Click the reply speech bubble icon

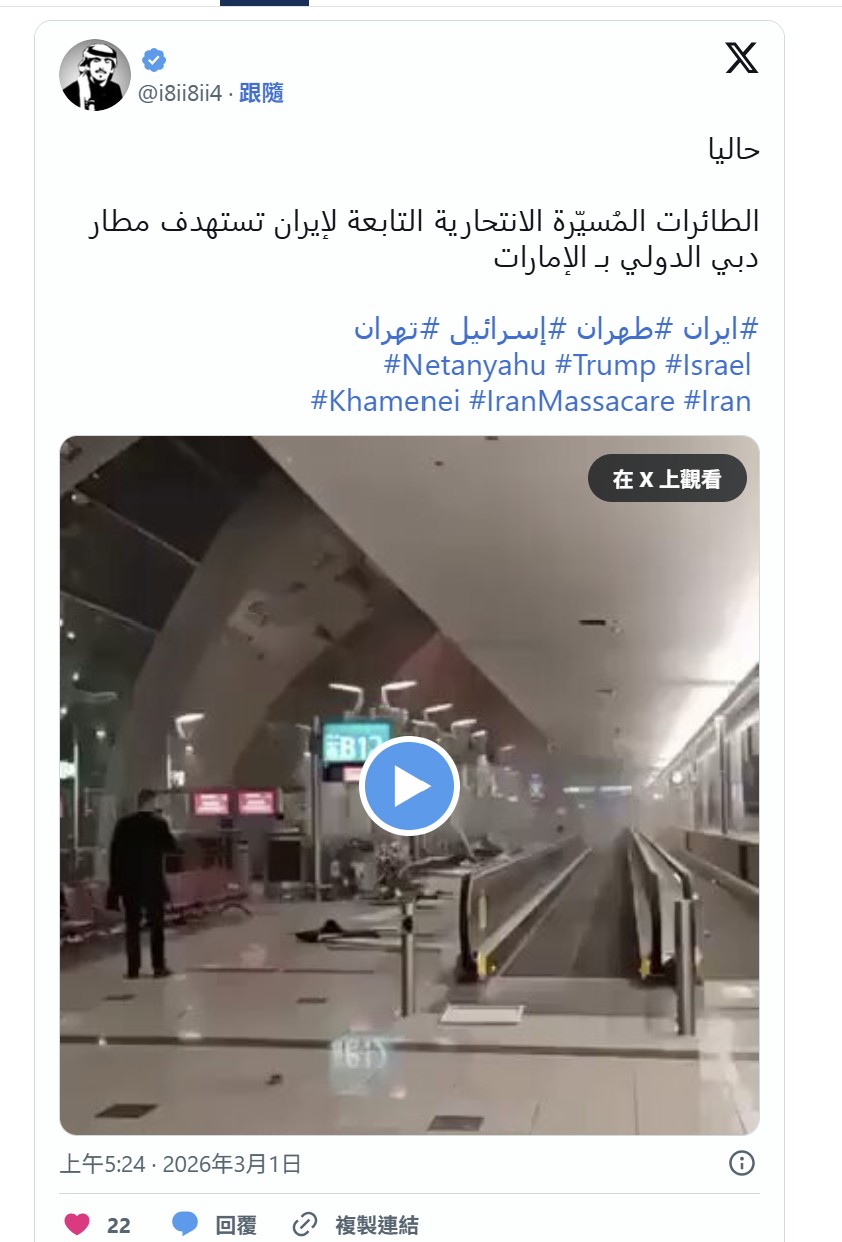185,1224
